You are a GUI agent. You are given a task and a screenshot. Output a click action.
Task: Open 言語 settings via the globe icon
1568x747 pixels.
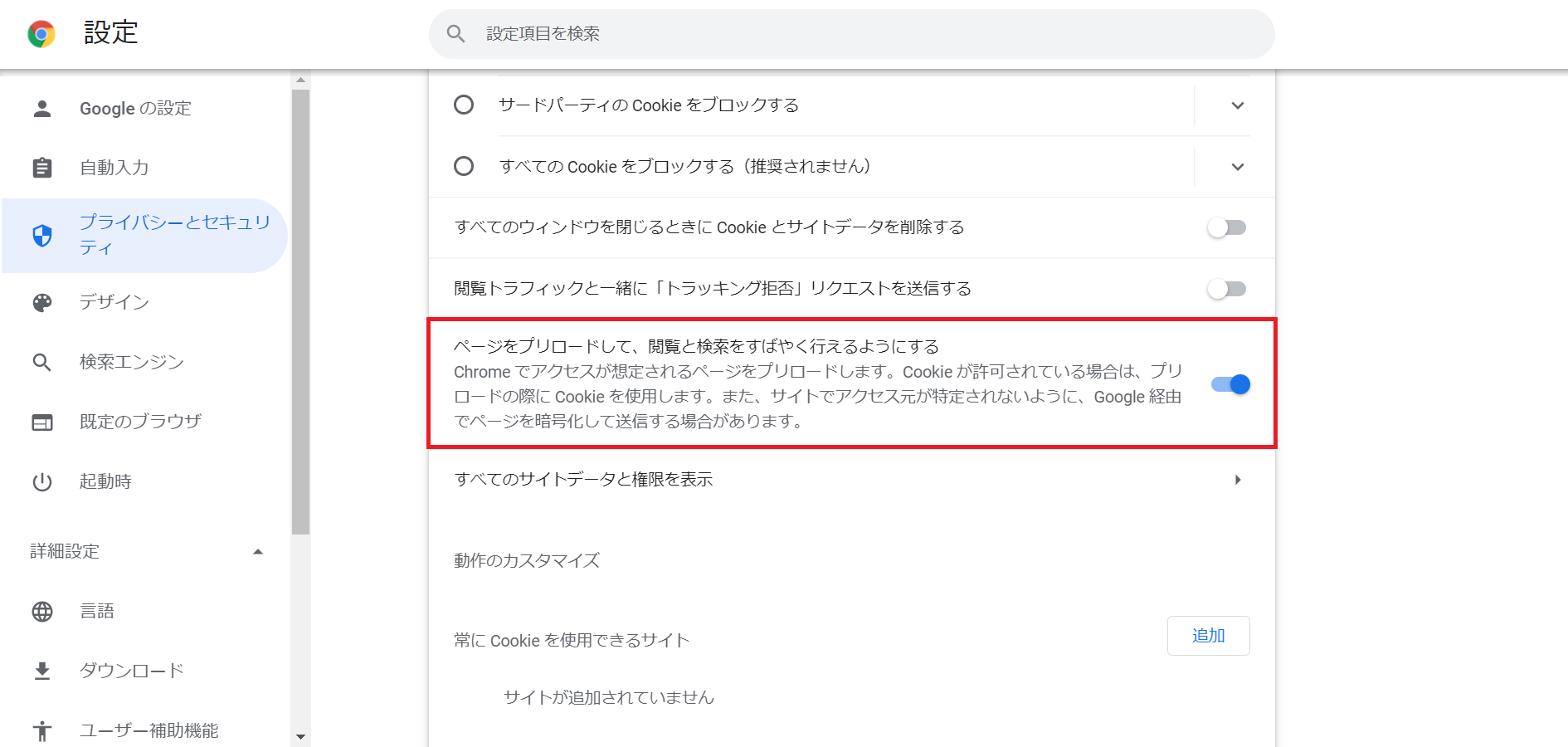click(x=41, y=612)
